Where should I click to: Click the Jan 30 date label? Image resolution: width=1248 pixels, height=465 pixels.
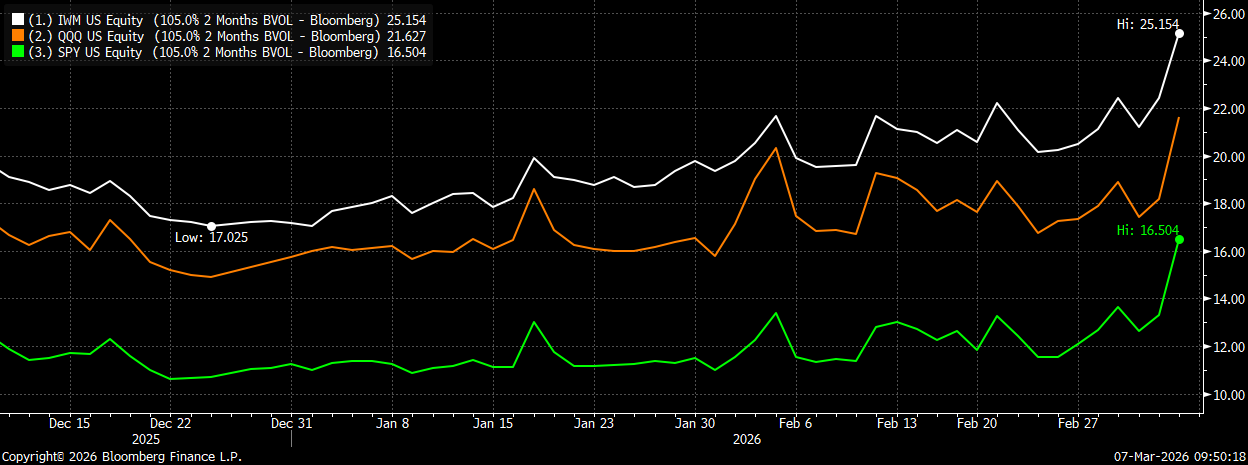click(x=697, y=423)
